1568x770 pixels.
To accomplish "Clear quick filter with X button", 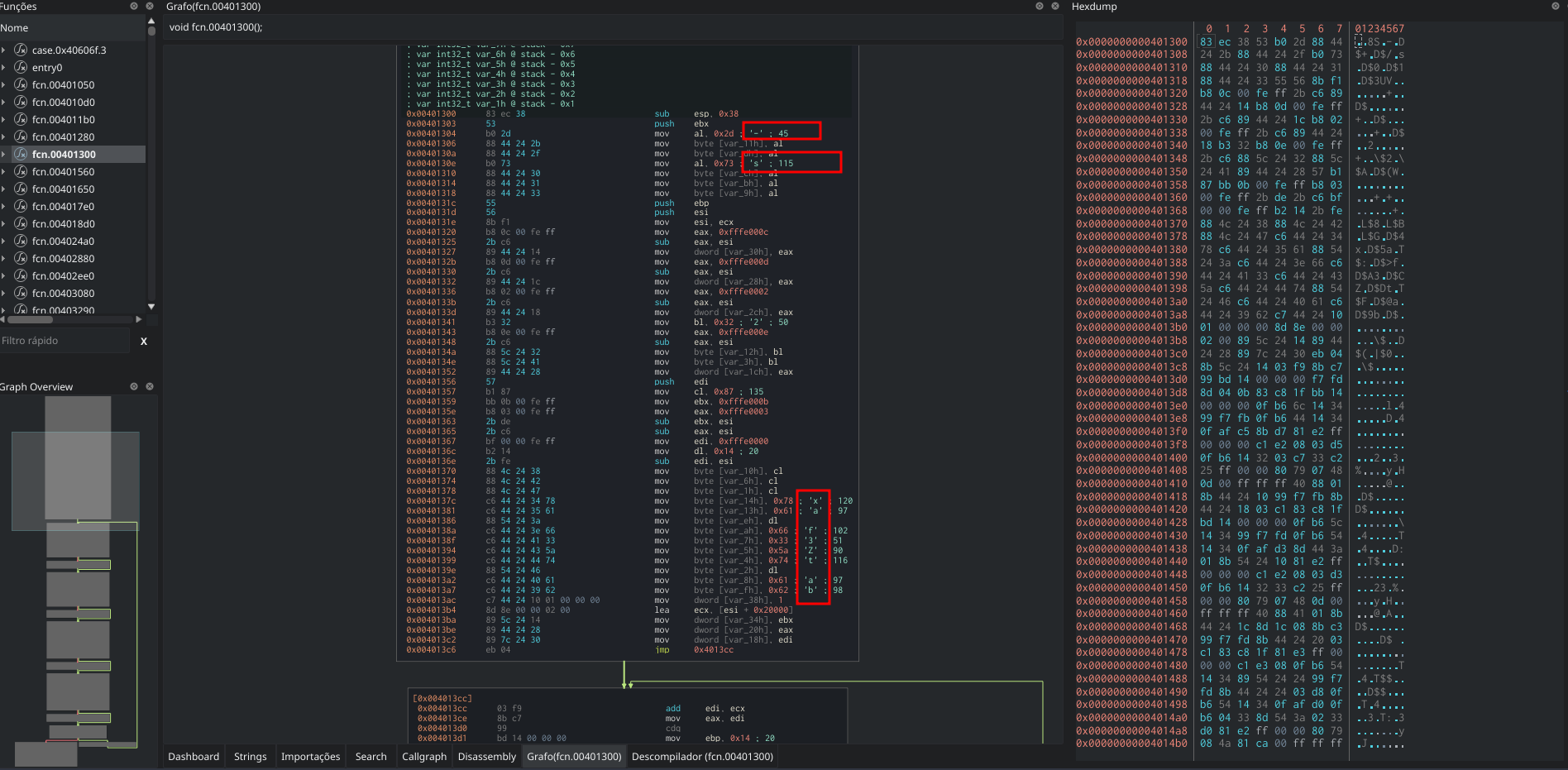I will pyautogui.click(x=144, y=341).
